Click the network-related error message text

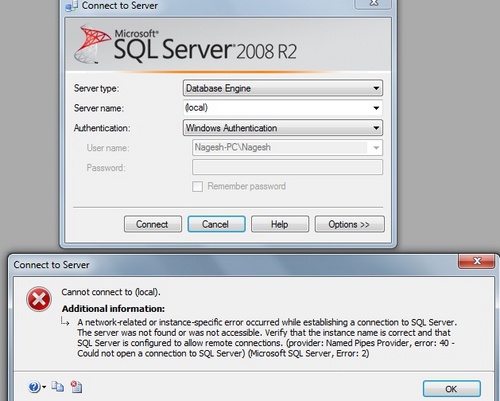[267, 338]
